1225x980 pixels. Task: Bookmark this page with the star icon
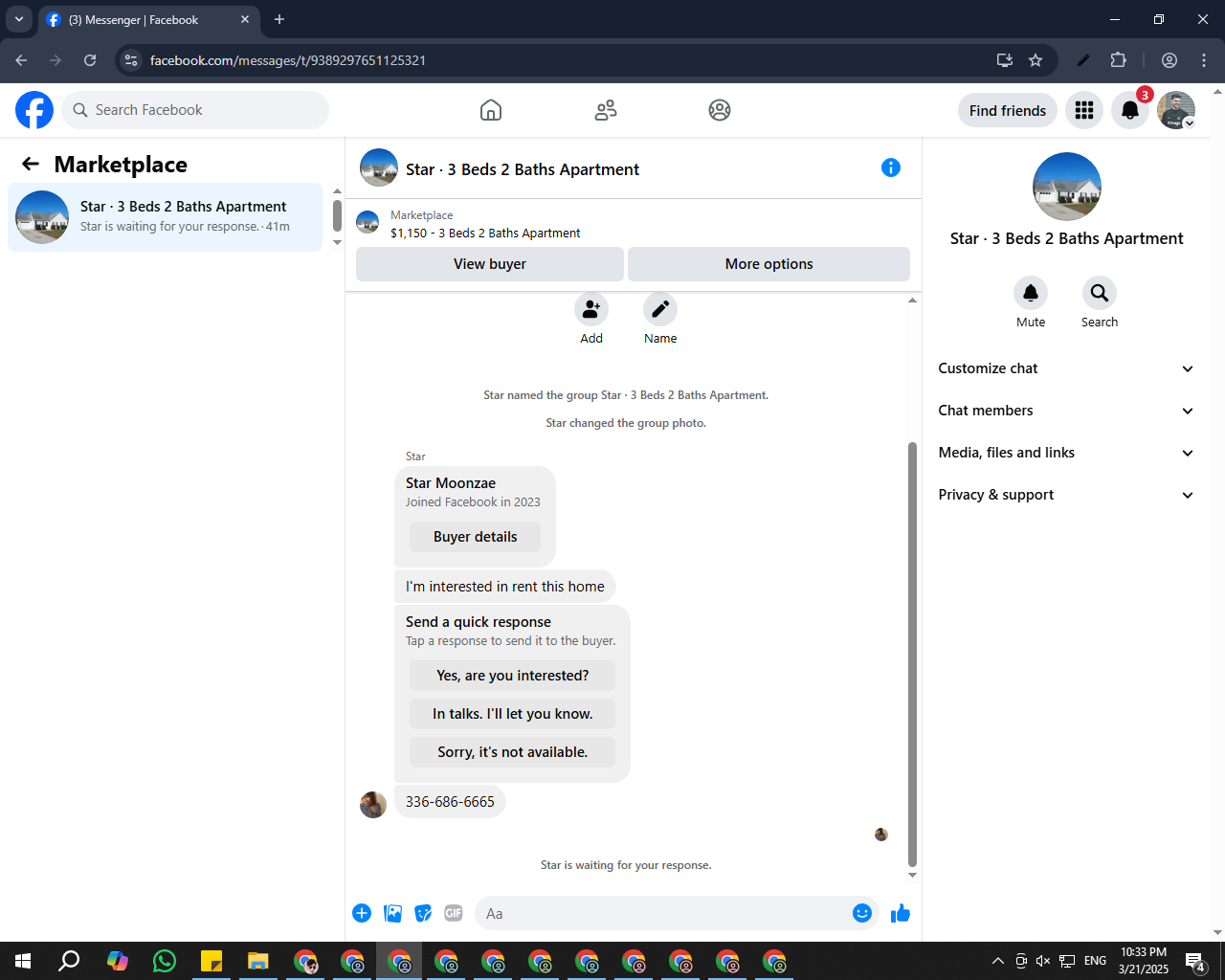pos(1036,60)
